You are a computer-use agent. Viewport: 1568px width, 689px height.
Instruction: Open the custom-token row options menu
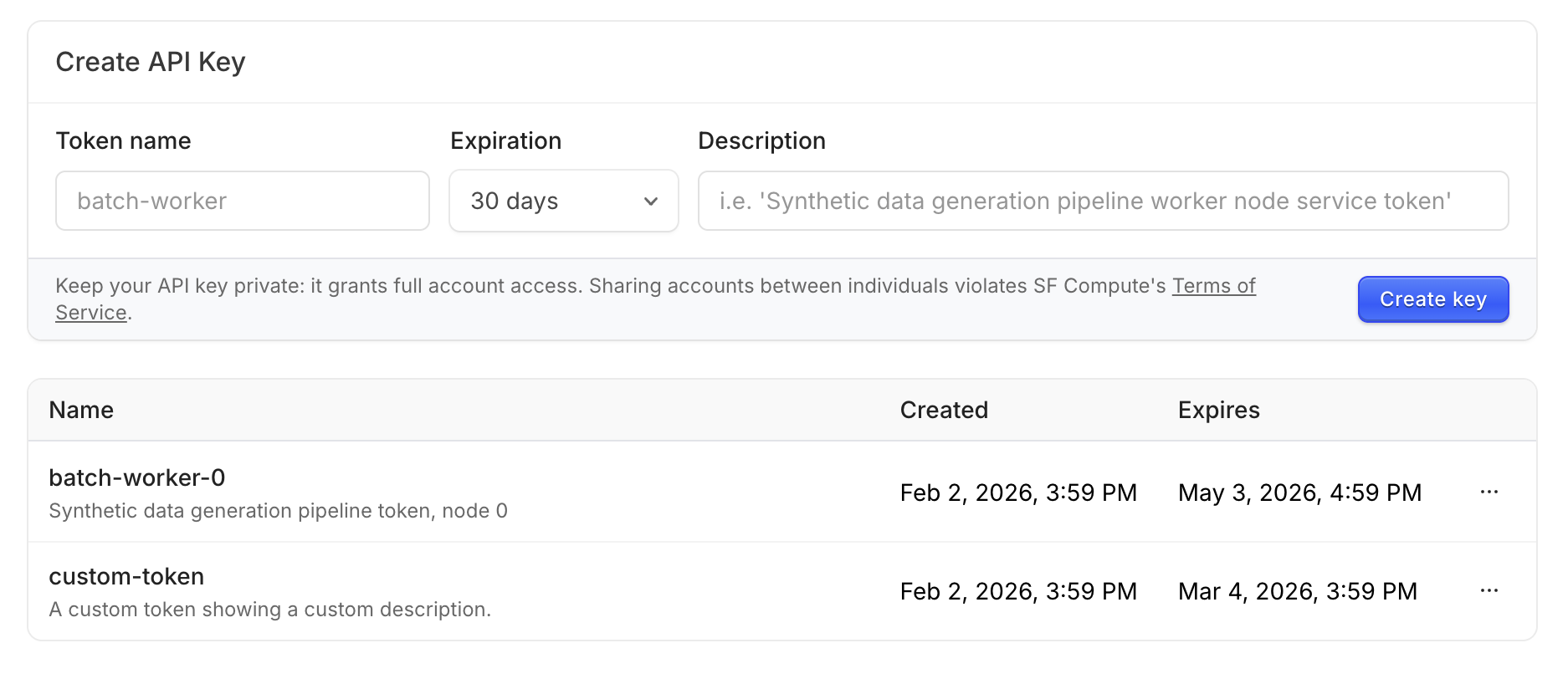[x=1489, y=591]
